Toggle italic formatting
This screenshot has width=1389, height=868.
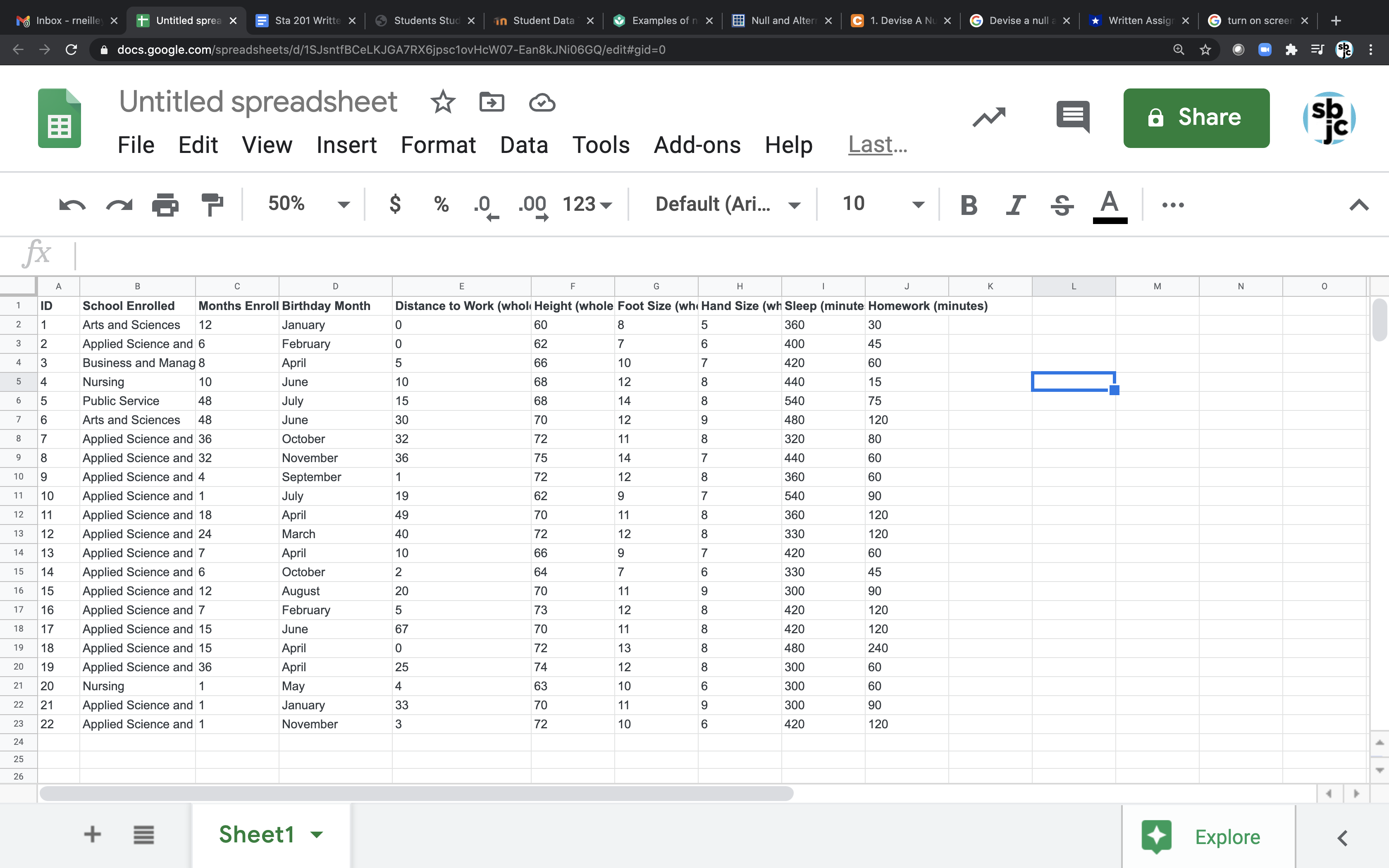tap(1015, 205)
